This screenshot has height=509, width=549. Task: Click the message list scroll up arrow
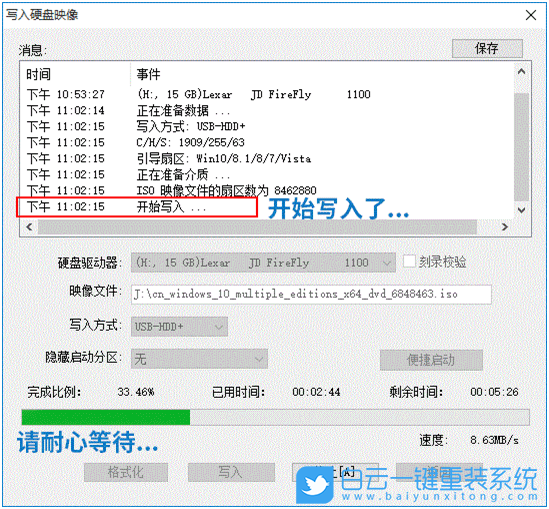point(521,72)
